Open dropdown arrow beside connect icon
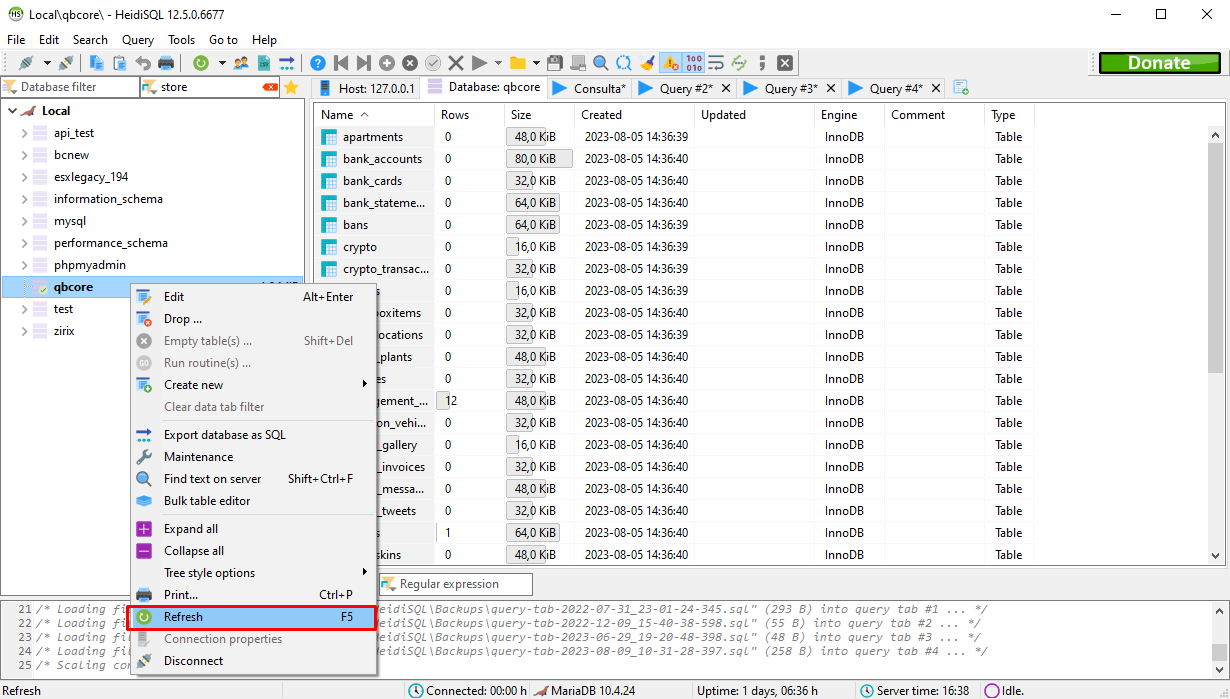Viewport: 1230px width, 699px height. pos(46,63)
